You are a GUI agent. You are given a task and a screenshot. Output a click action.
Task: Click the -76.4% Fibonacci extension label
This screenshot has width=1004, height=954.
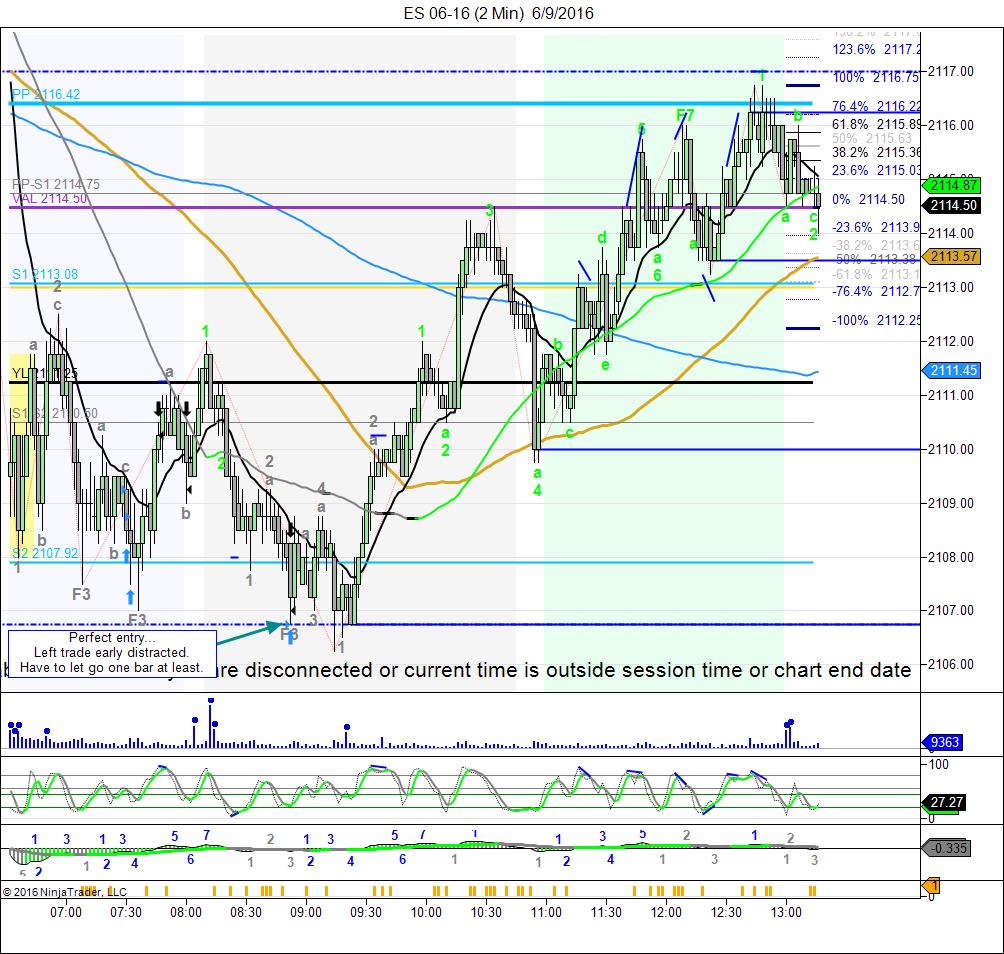coord(876,291)
